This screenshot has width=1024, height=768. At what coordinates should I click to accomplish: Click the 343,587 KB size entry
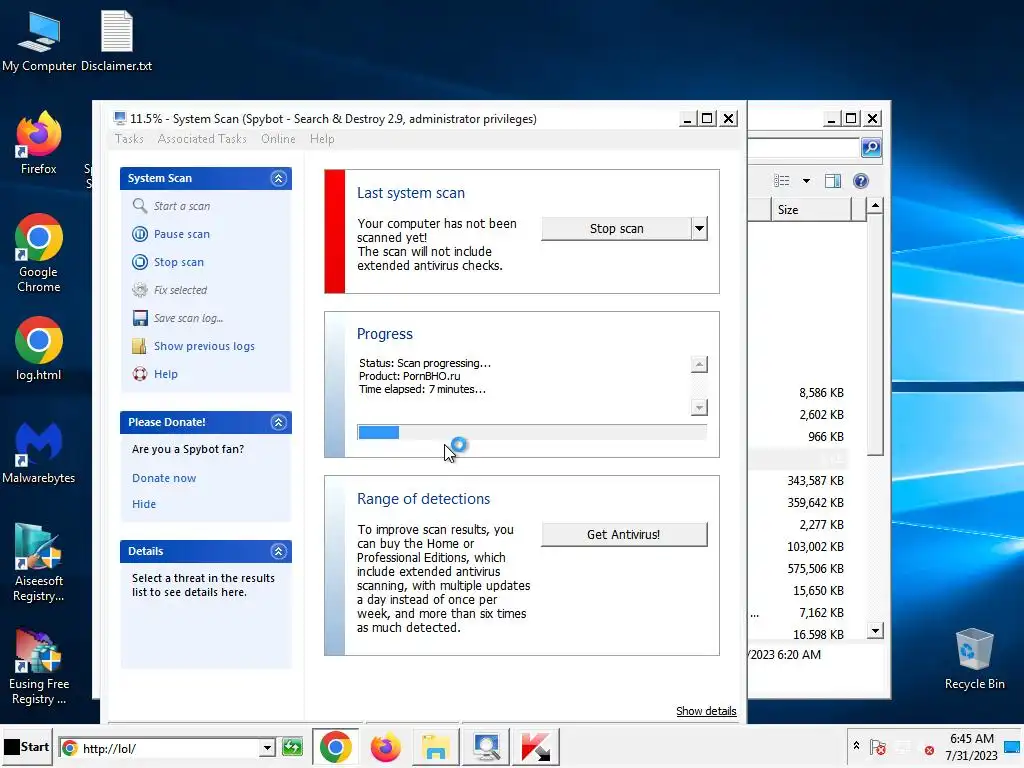pos(815,481)
